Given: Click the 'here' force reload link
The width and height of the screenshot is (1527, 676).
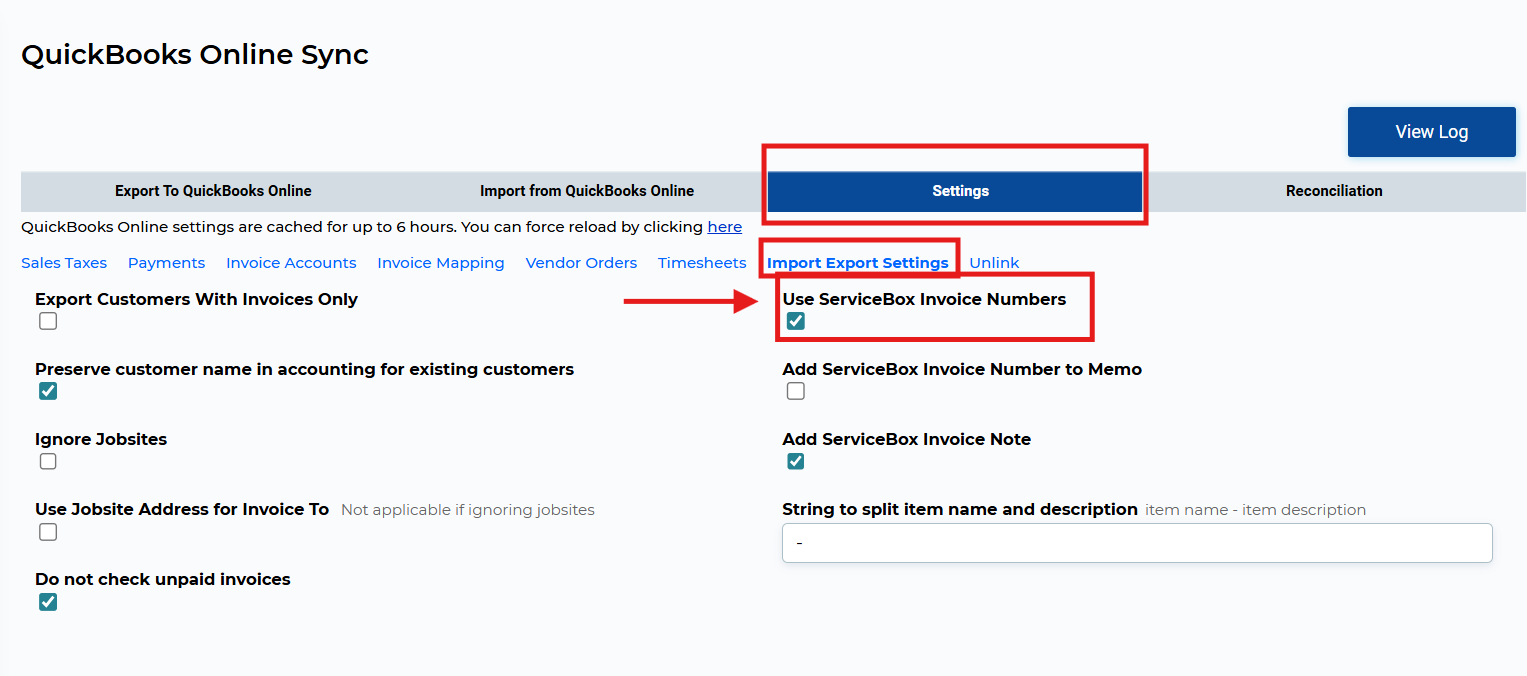Looking at the screenshot, I should (724, 227).
